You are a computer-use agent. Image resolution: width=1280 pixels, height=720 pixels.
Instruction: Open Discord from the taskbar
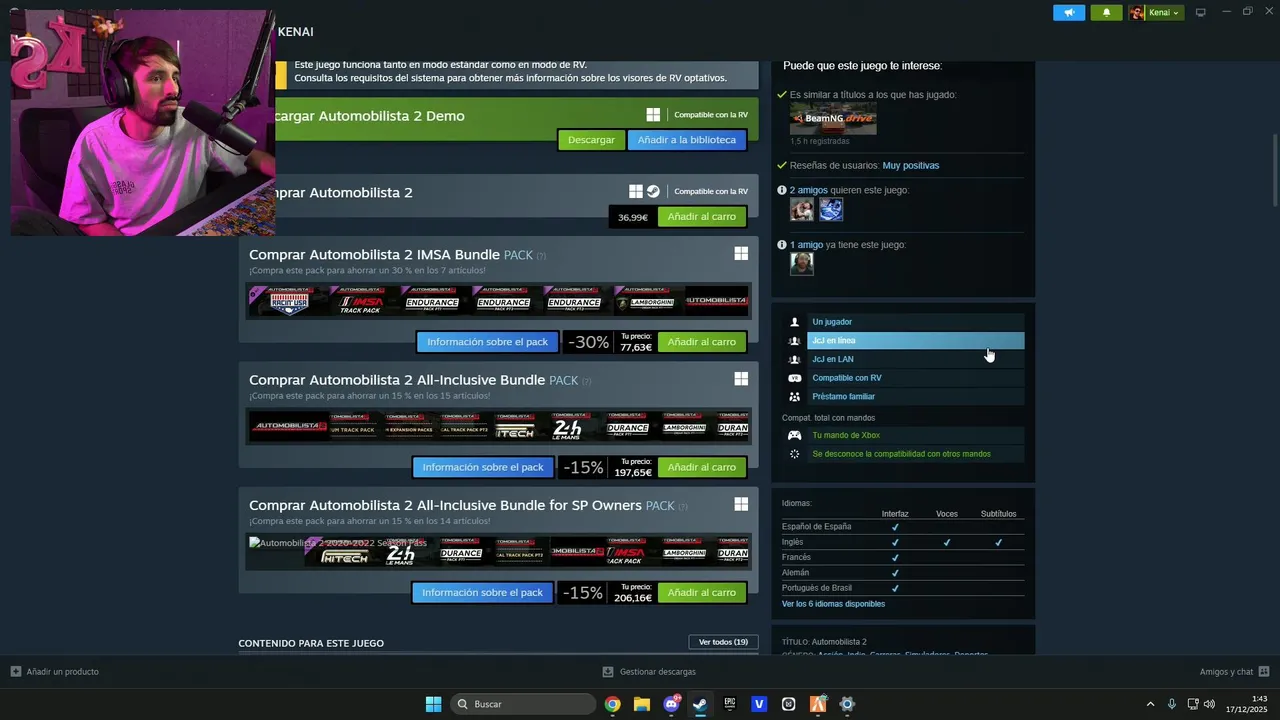[x=671, y=704]
